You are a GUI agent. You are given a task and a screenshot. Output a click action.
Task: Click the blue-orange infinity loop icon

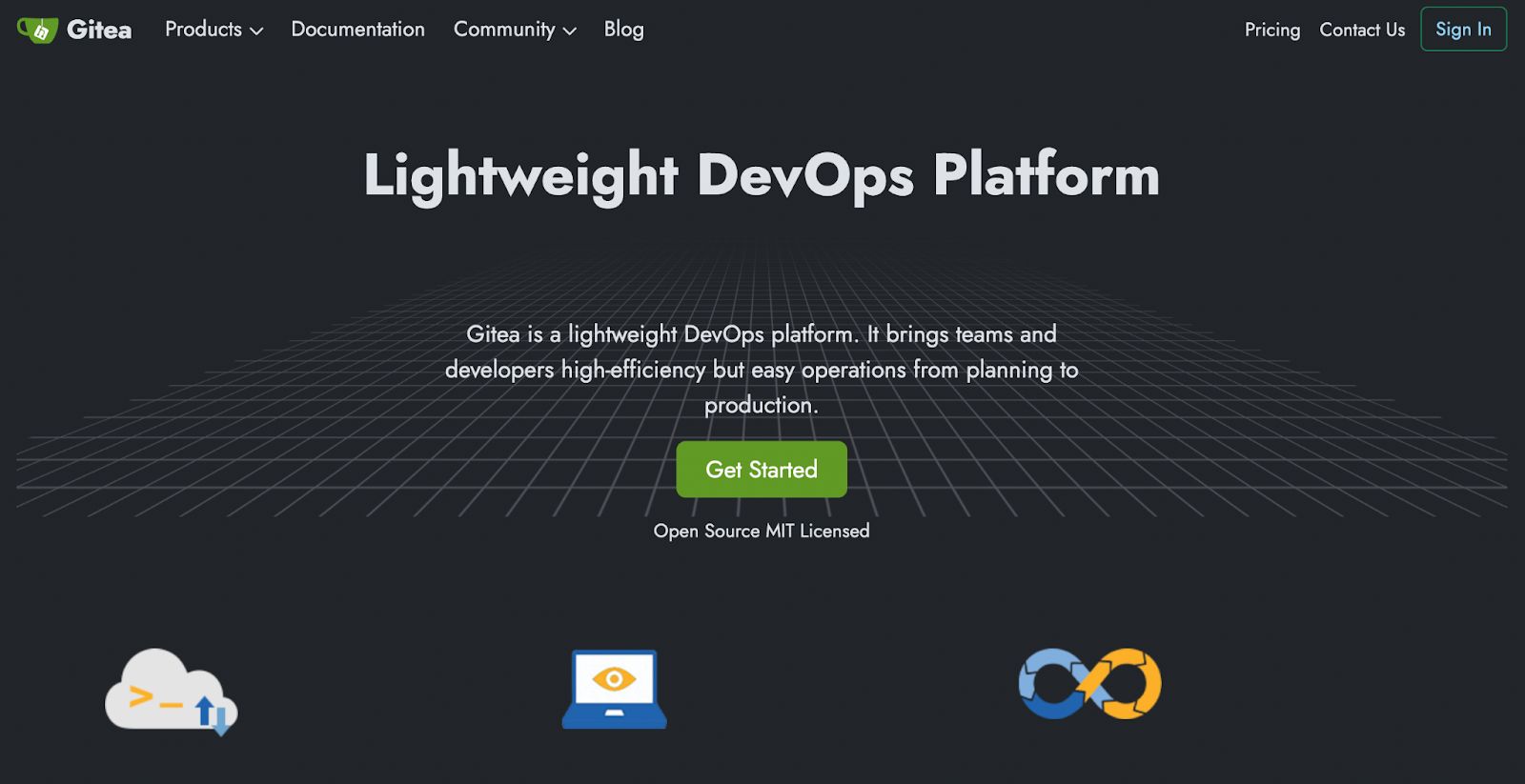click(1089, 684)
